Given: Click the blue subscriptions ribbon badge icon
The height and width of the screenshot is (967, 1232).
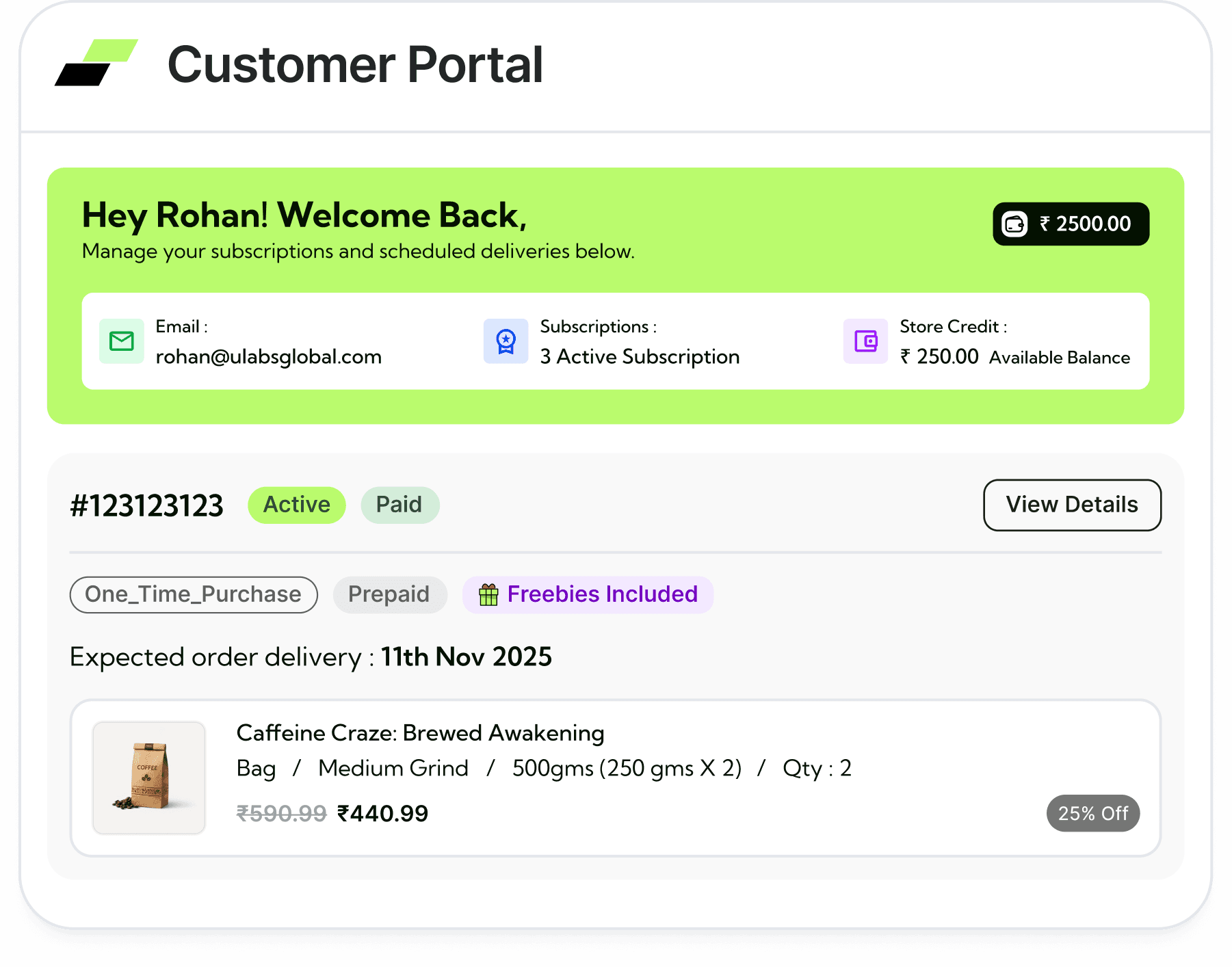Looking at the screenshot, I should pos(506,341).
